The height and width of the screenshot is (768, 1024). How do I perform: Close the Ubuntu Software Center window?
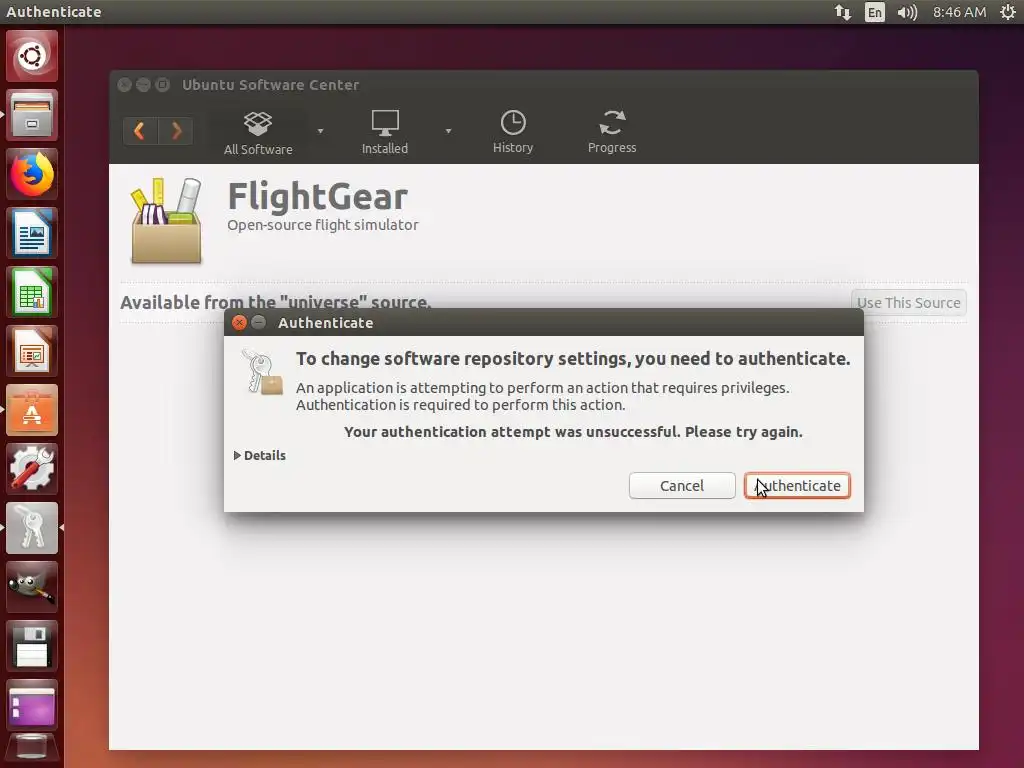coord(125,84)
